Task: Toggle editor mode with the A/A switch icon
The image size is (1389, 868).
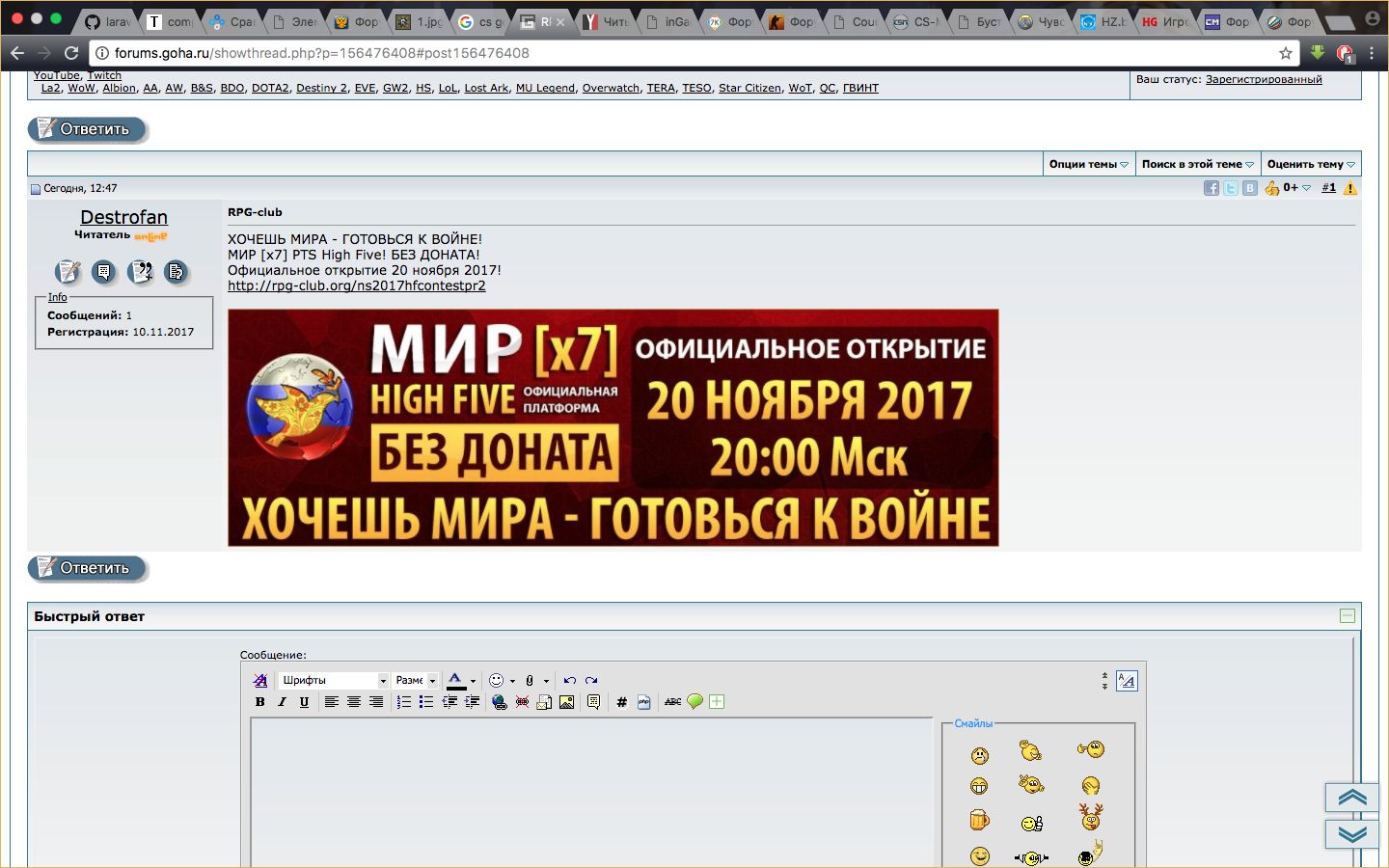Action: [x=1127, y=681]
